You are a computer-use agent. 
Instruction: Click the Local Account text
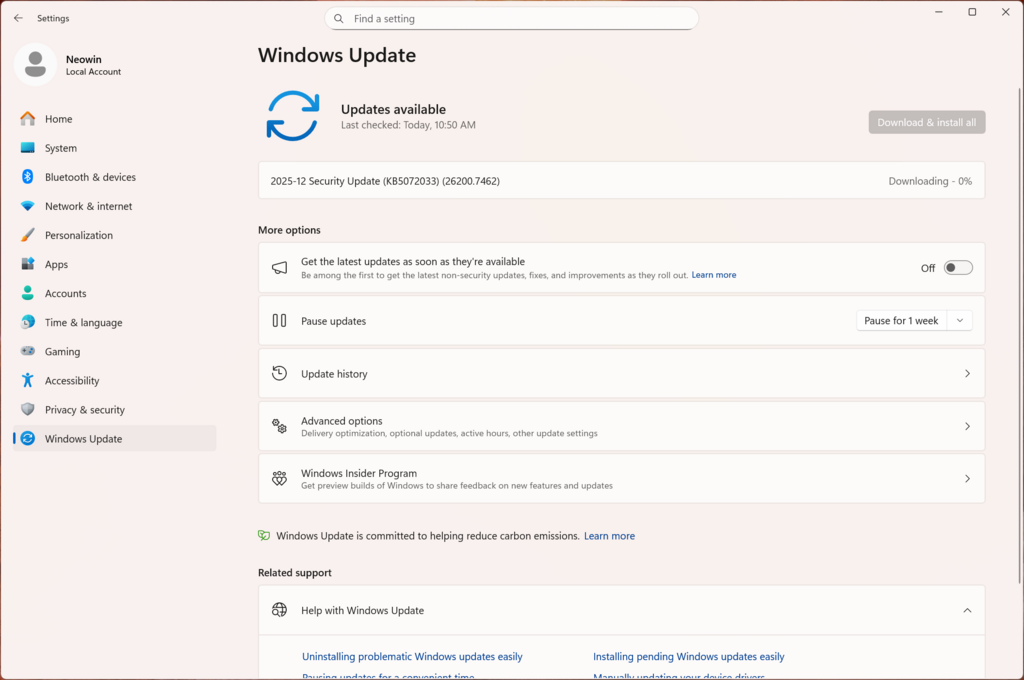point(93,72)
